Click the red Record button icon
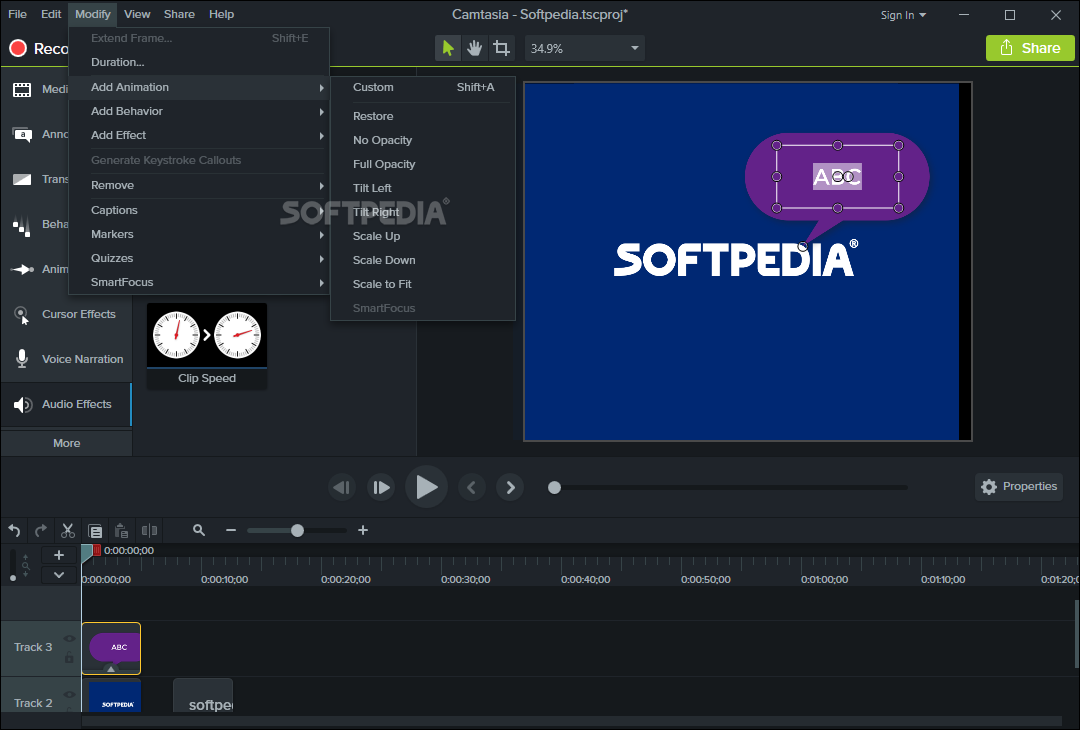 18,48
